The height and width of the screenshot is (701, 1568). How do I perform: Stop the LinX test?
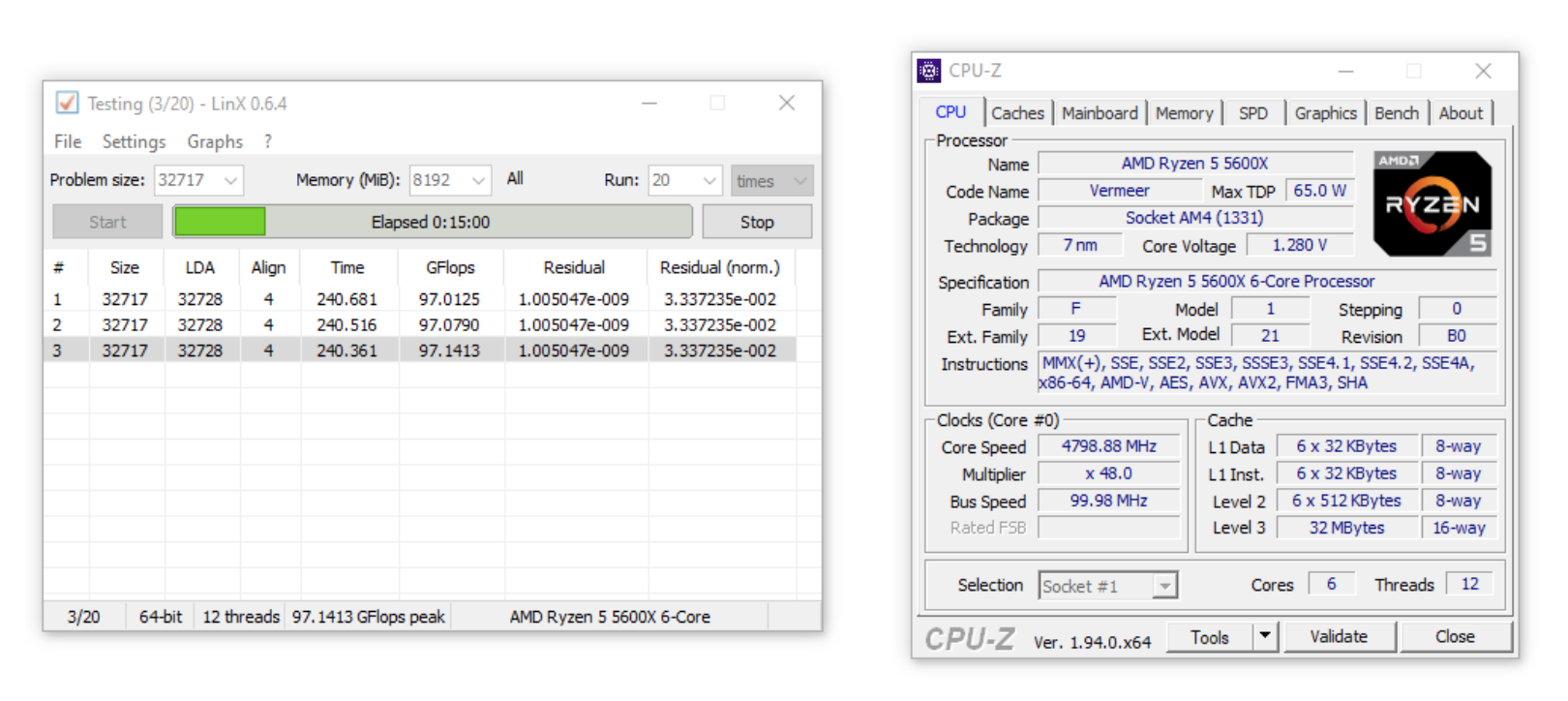757,222
